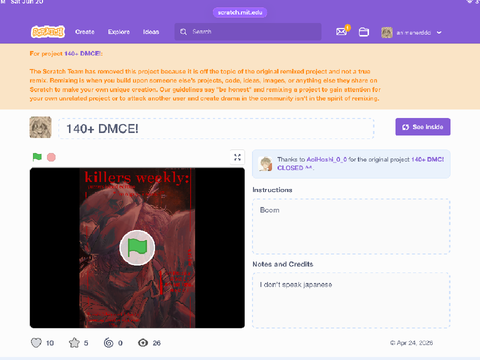Open the My Stuff folder icon

[x=364, y=32]
